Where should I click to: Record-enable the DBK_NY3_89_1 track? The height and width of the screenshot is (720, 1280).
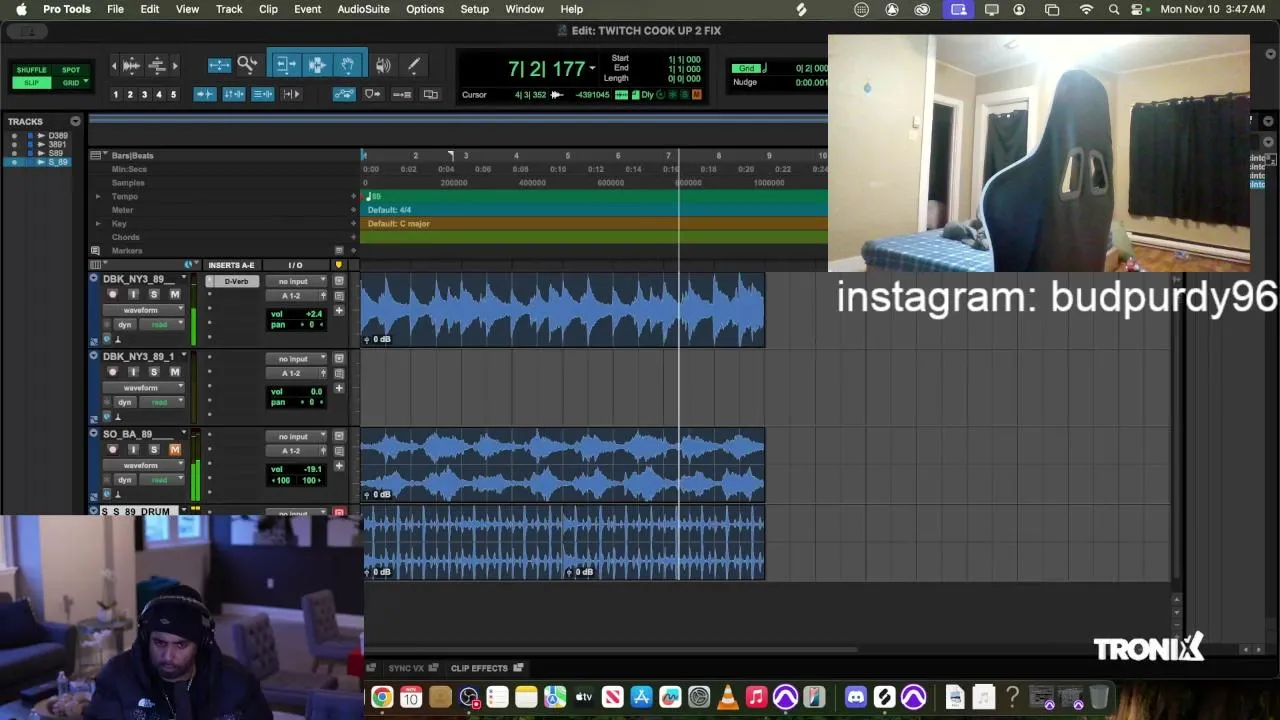pos(112,372)
